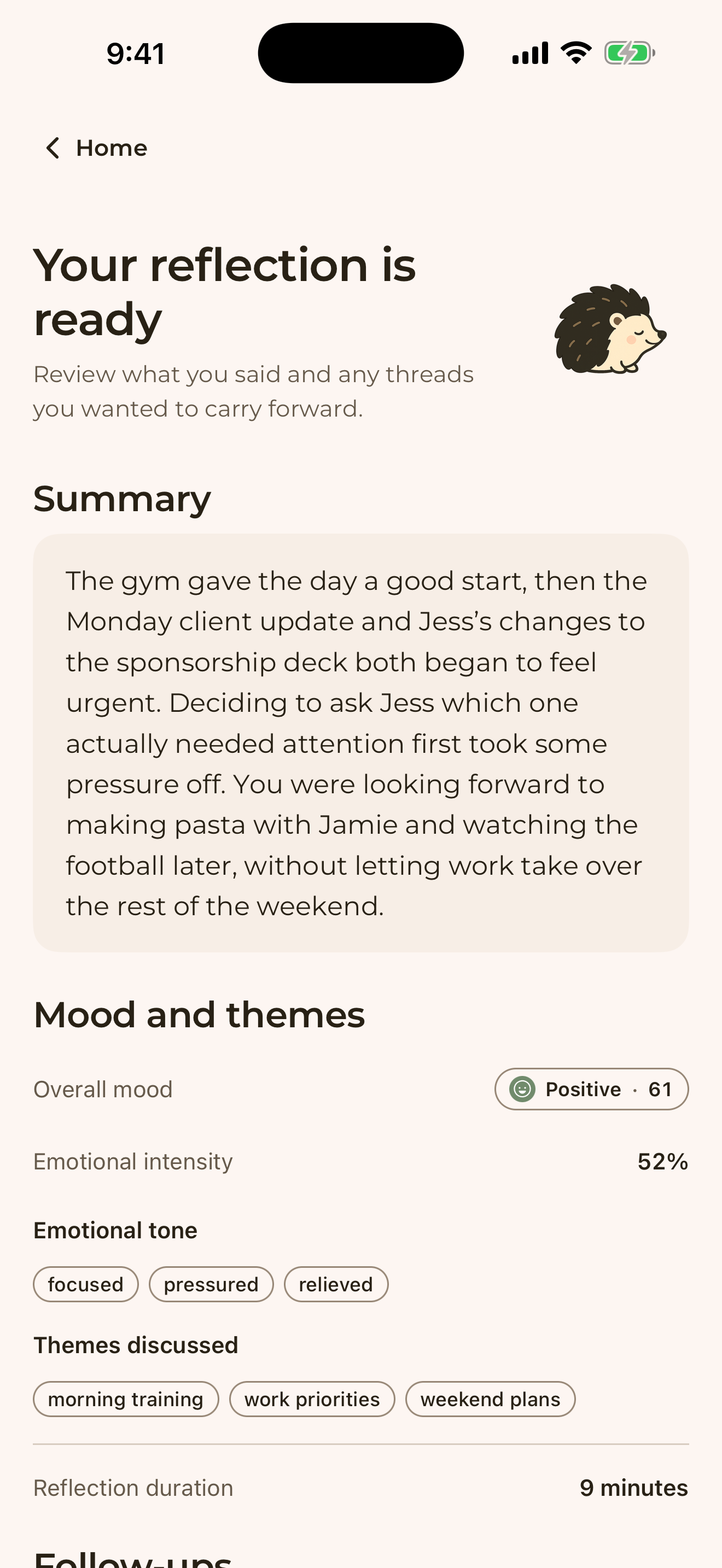Go back to Home
The image size is (722, 1568).
(96, 148)
